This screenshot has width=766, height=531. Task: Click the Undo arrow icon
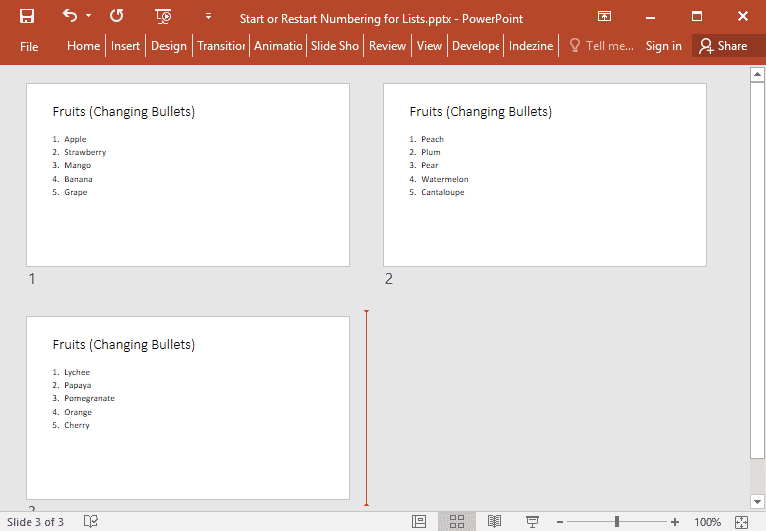coord(69,16)
